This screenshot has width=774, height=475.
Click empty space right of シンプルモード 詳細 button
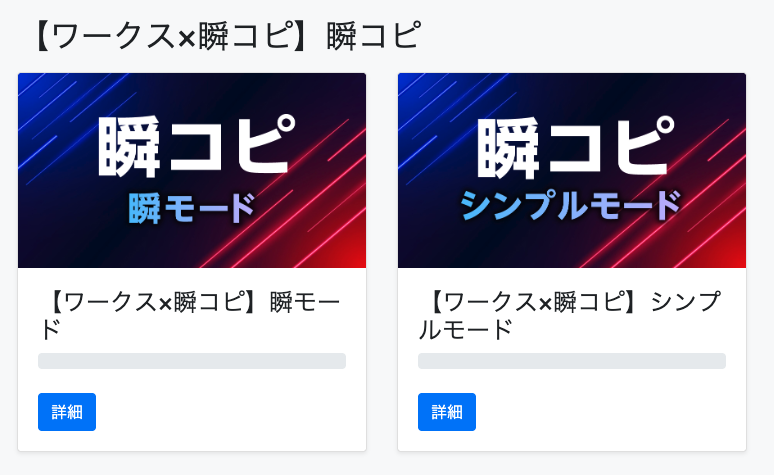(610, 412)
